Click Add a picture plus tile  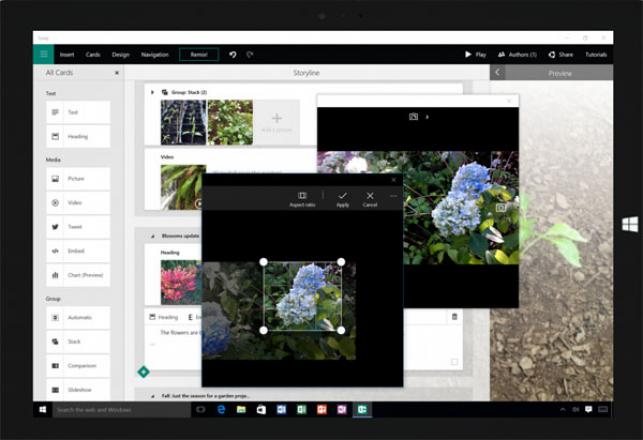tap(277, 122)
